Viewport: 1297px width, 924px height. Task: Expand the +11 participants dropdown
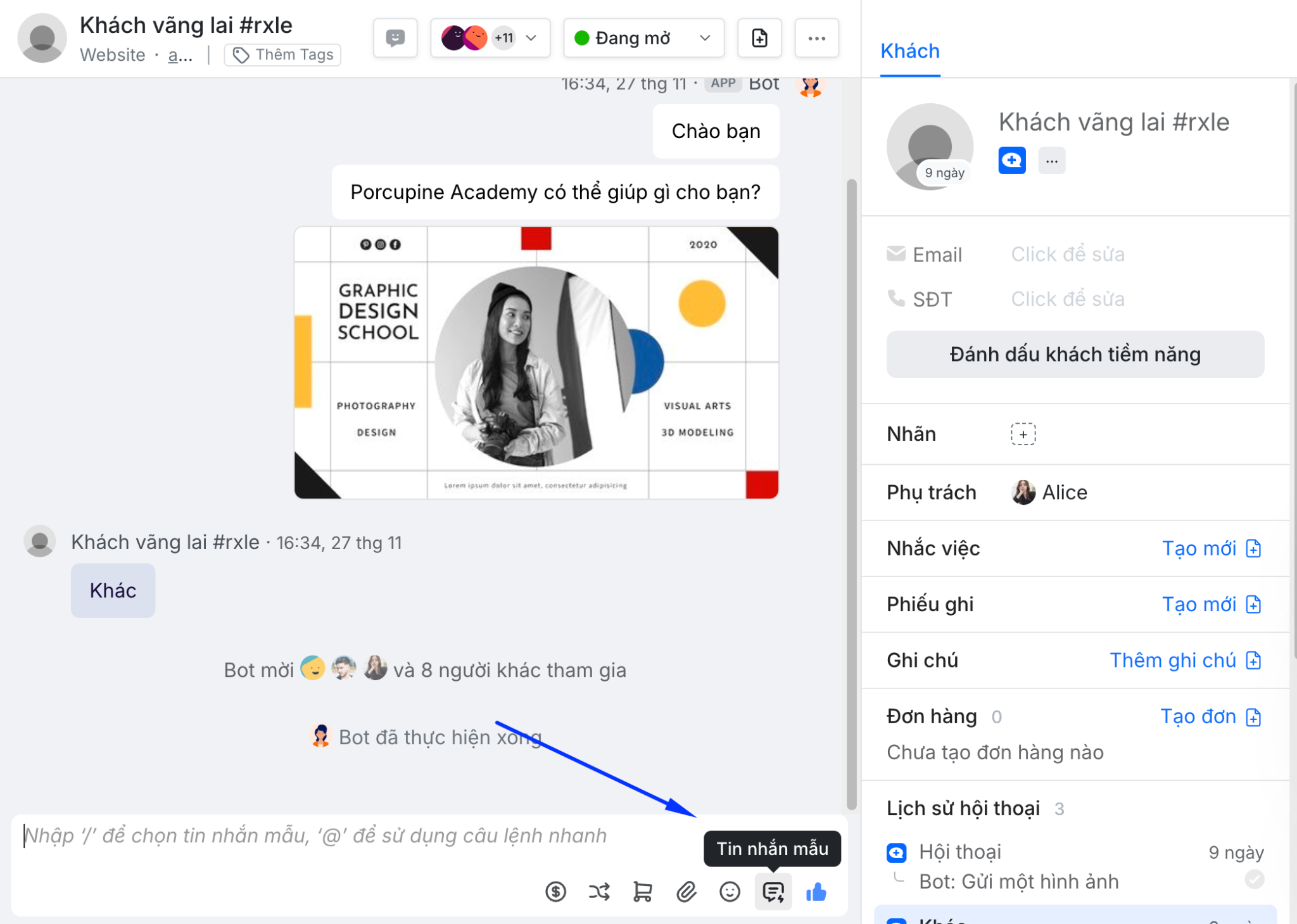[x=490, y=38]
